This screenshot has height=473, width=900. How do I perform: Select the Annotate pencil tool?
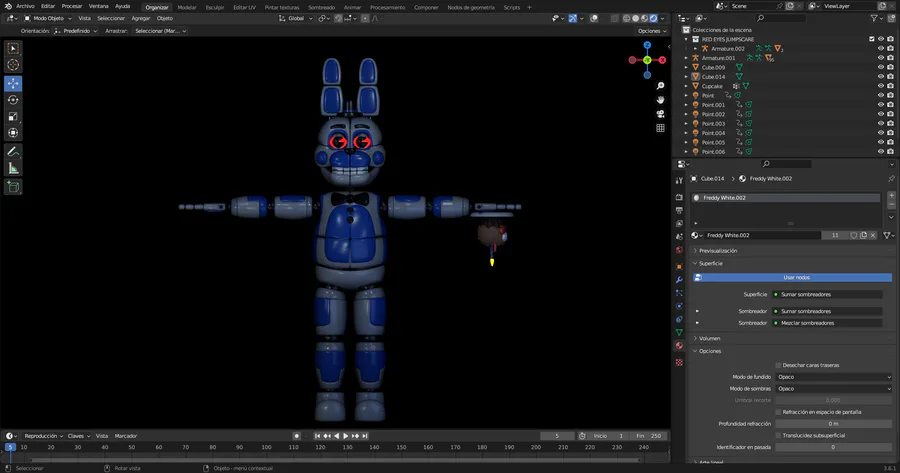tap(13, 152)
